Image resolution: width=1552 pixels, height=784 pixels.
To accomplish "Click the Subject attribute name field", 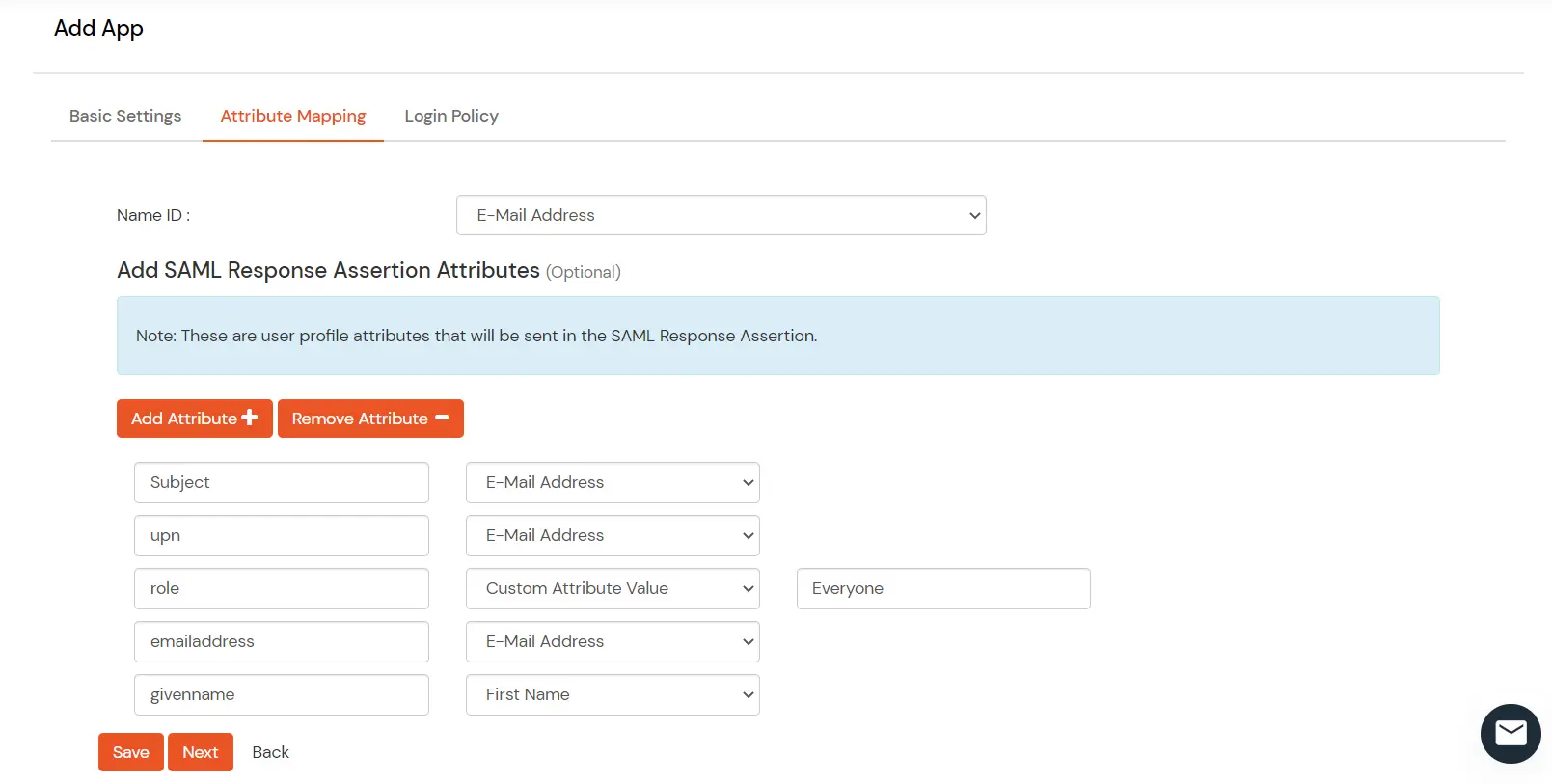I will (282, 482).
